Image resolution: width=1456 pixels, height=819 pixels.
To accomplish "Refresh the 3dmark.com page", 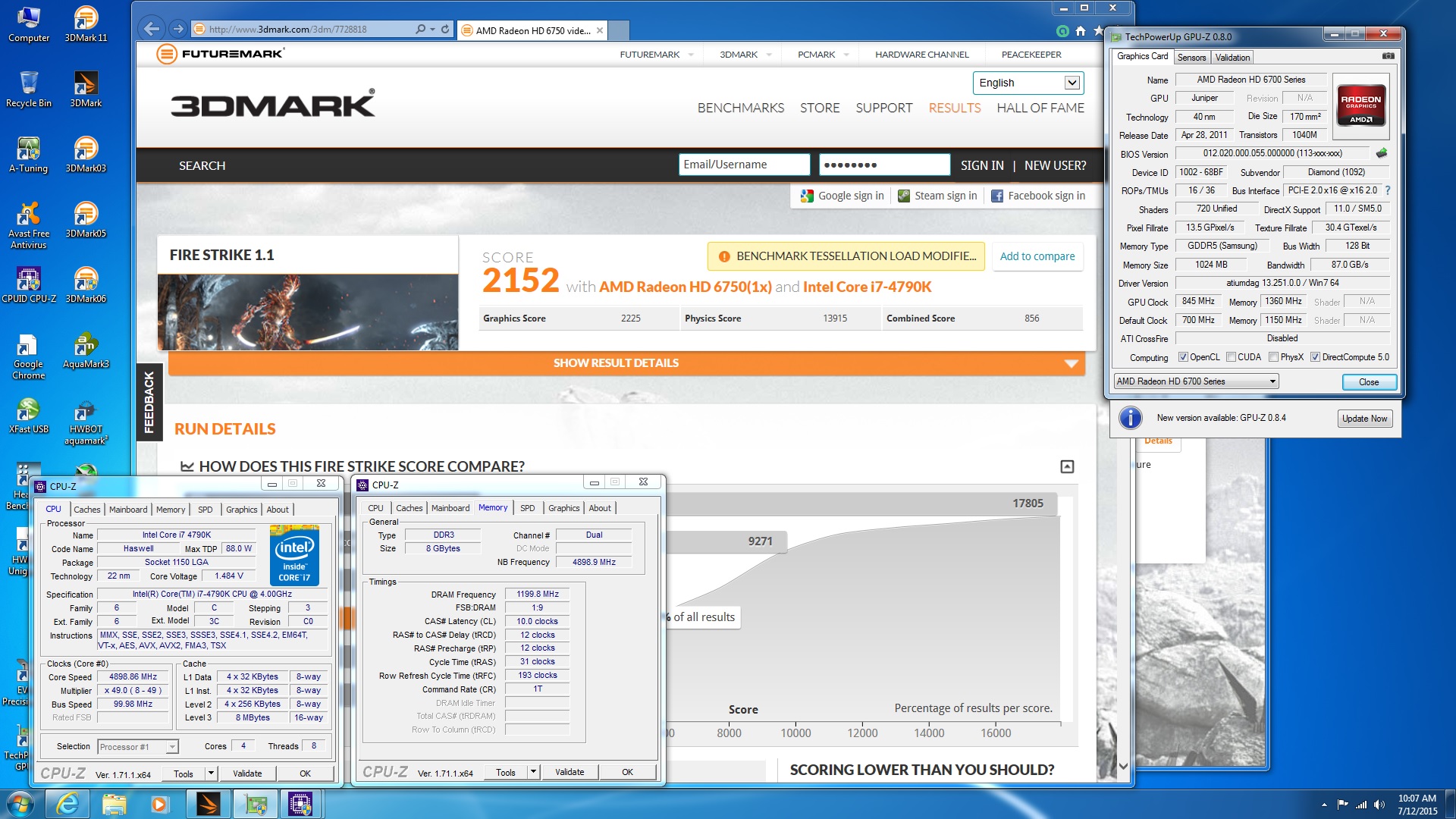I will coord(445,29).
